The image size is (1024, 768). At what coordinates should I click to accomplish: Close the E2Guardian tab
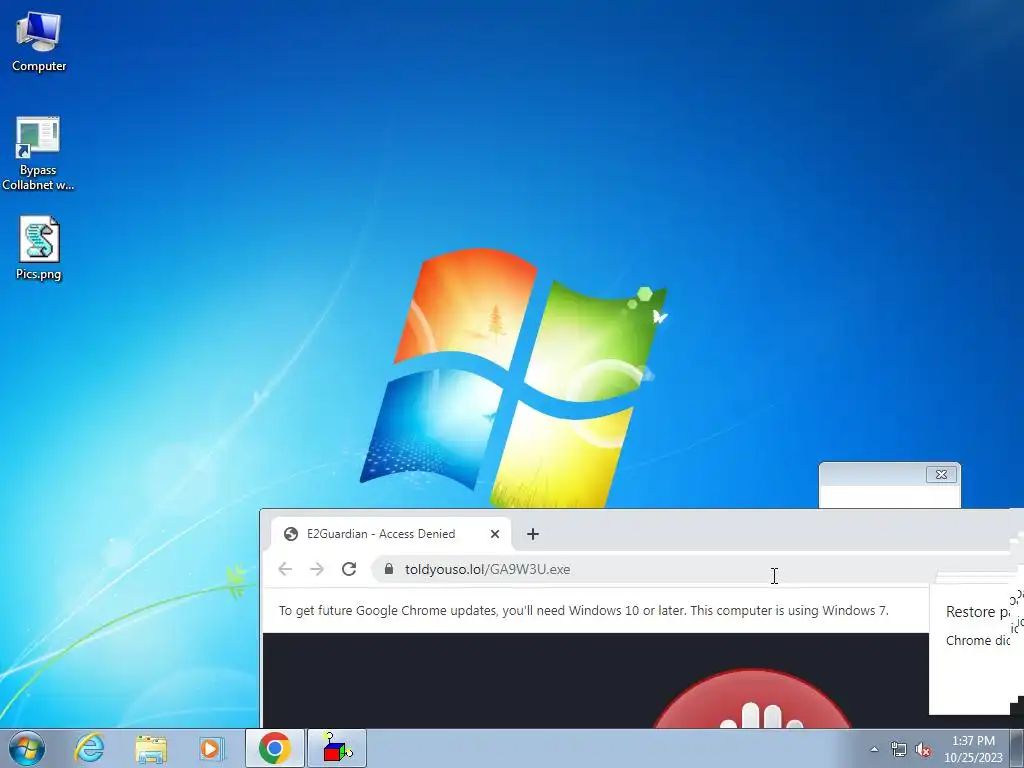pyautogui.click(x=495, y=534)
